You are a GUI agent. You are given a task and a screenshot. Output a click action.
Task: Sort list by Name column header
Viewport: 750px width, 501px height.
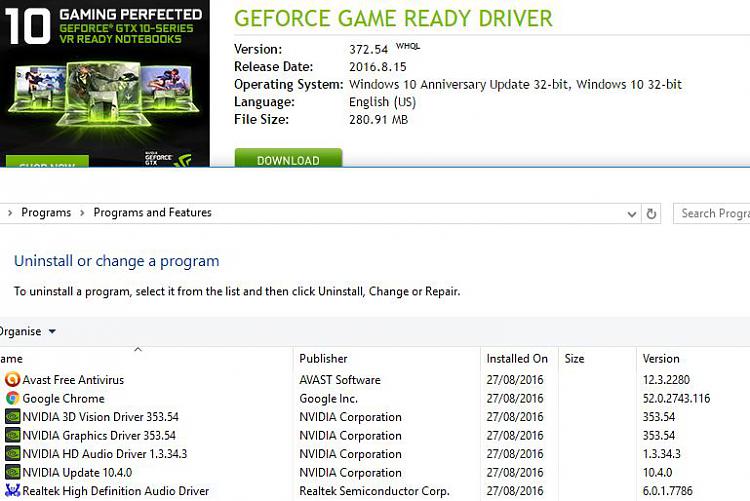click(x=146, y=358)
